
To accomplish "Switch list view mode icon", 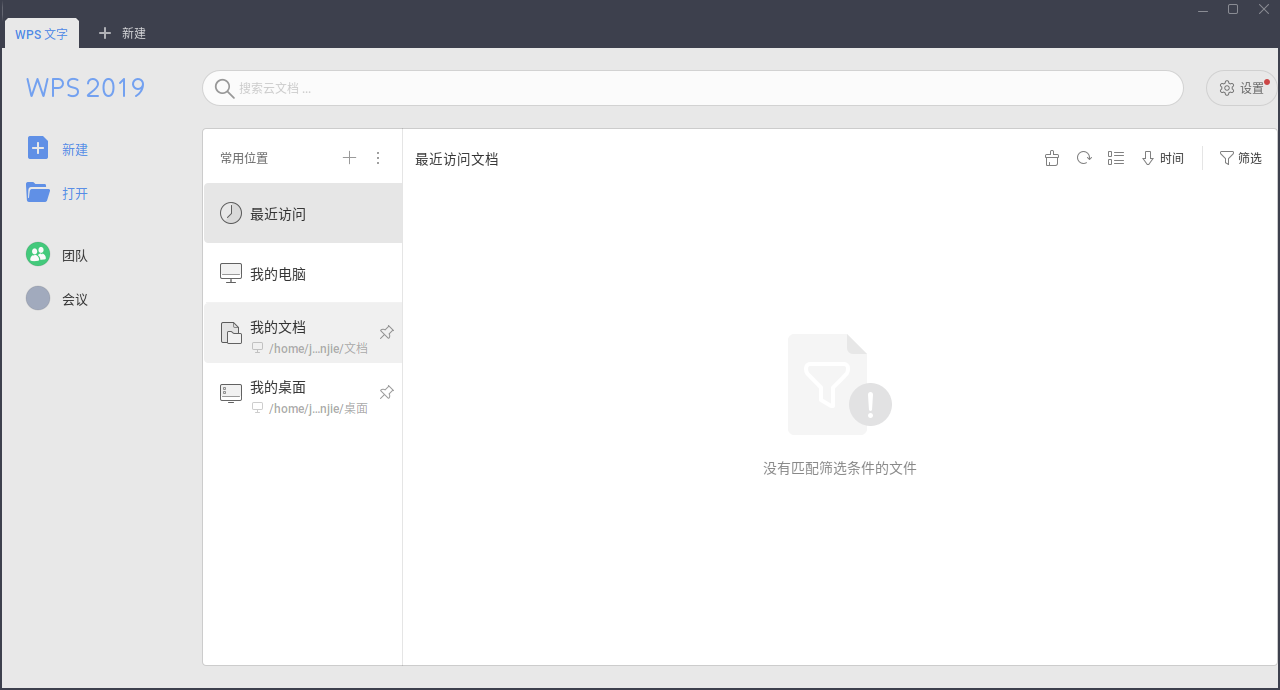I will pyautogui.click(x=1116, y=158).
